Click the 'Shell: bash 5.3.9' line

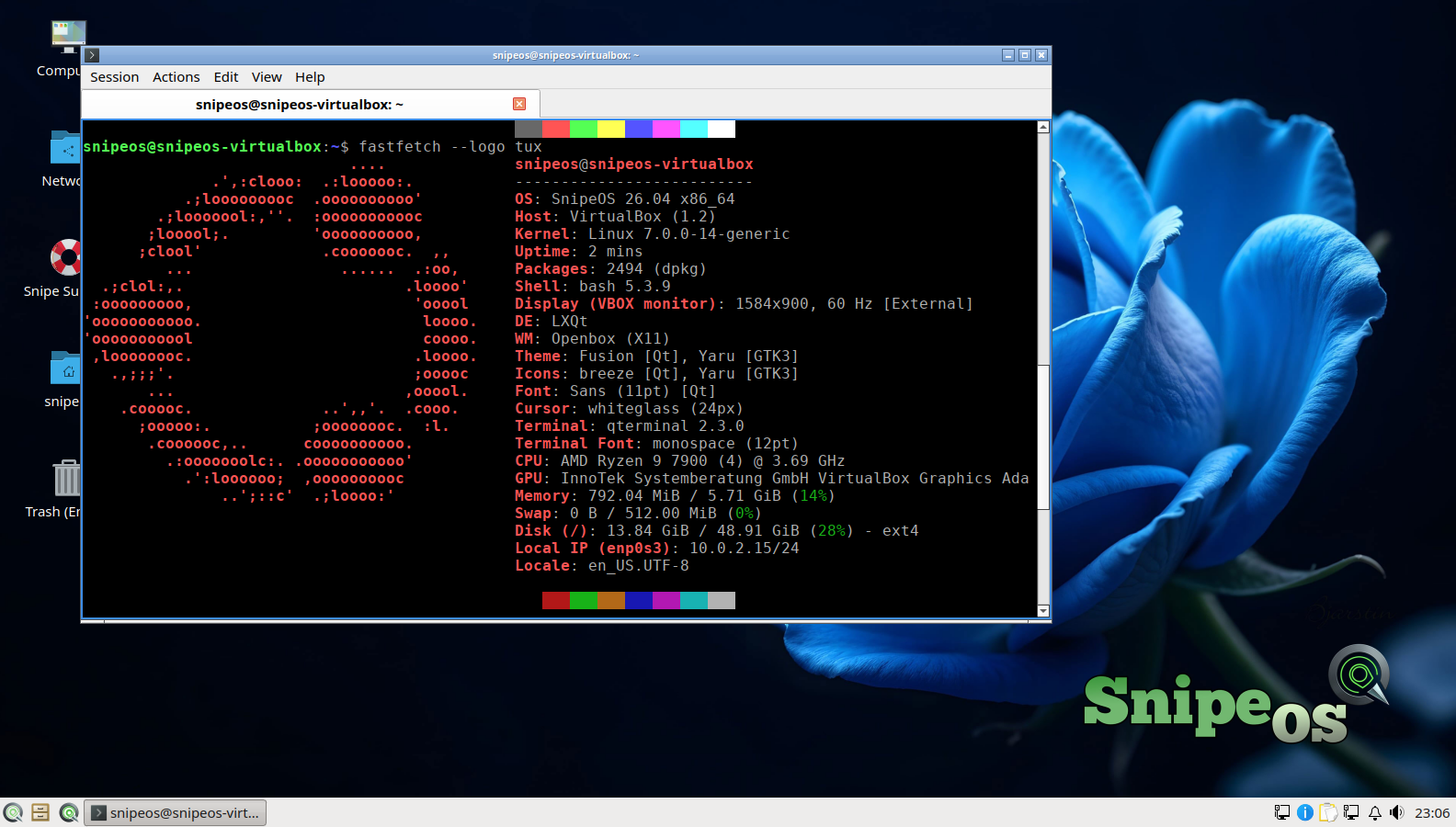593,287
